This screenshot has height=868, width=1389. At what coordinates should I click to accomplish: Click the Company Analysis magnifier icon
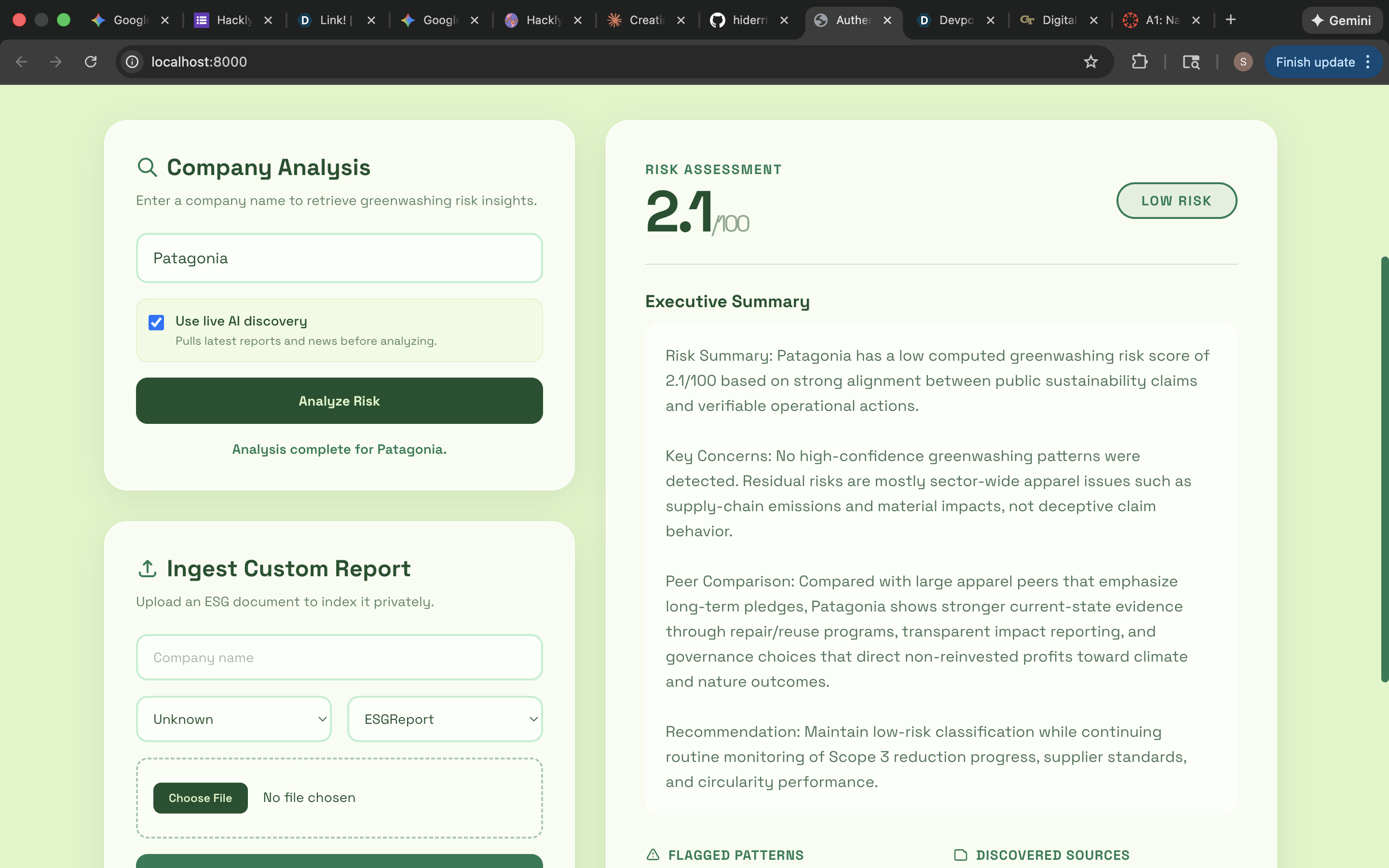click(x=148, y=167)
